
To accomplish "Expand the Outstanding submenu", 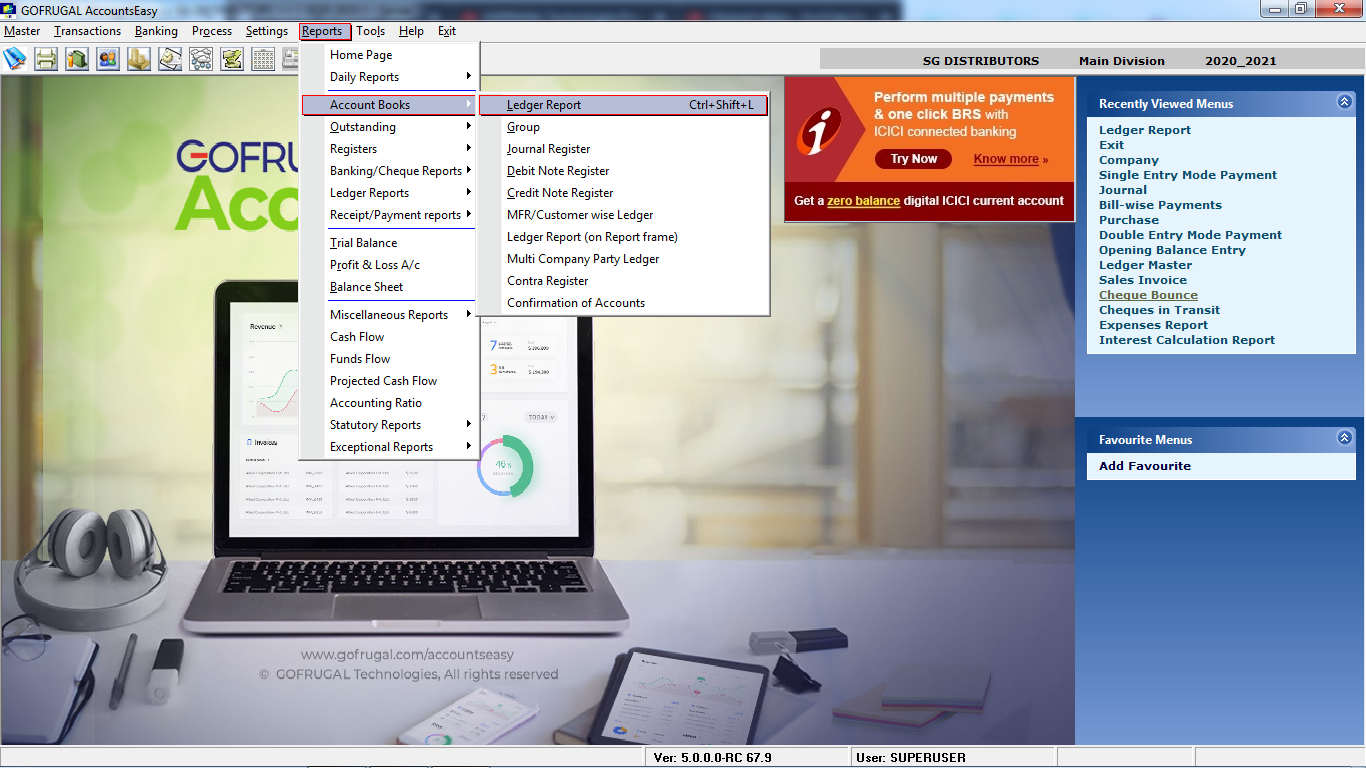I will (x=390, y=127).
